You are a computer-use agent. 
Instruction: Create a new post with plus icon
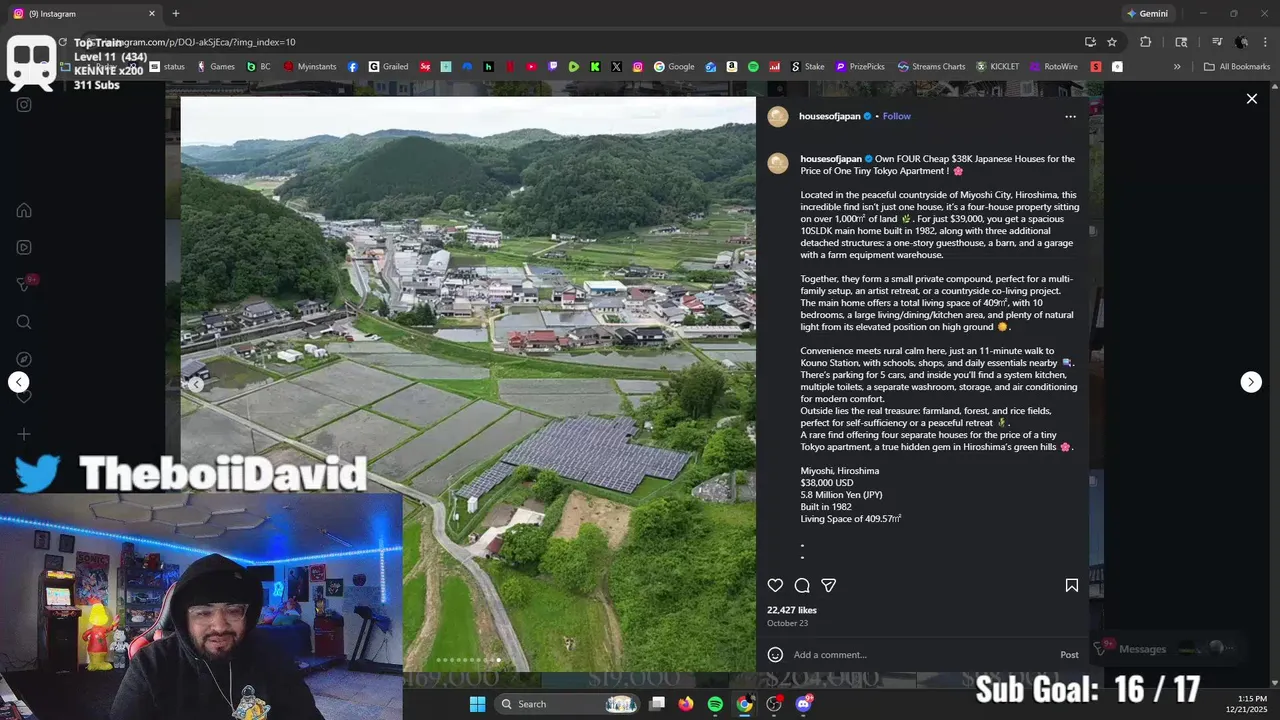24,434
